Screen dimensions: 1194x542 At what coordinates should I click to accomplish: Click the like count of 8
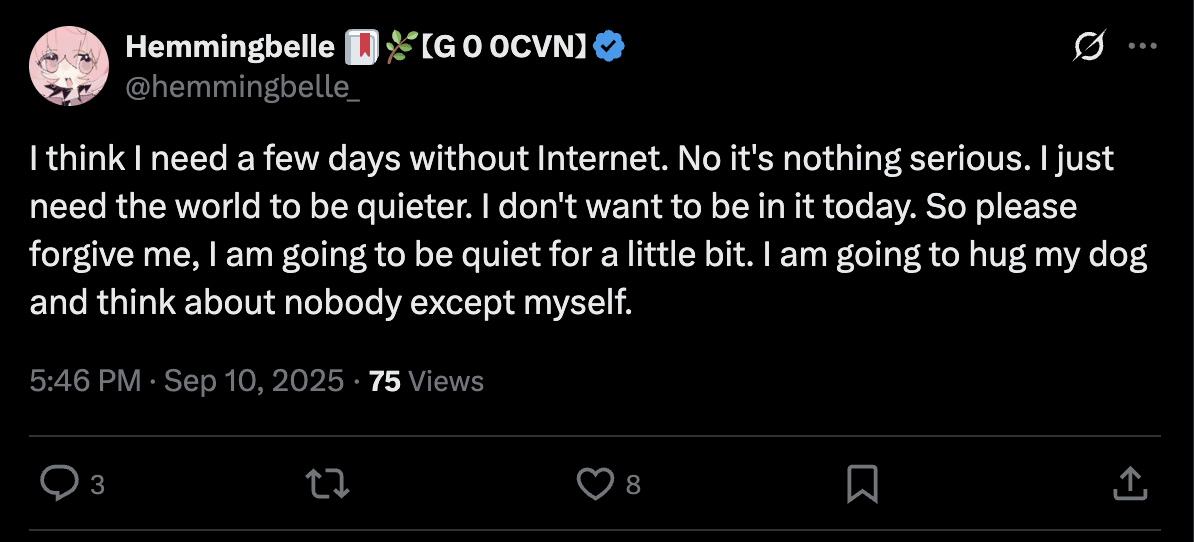632,486
